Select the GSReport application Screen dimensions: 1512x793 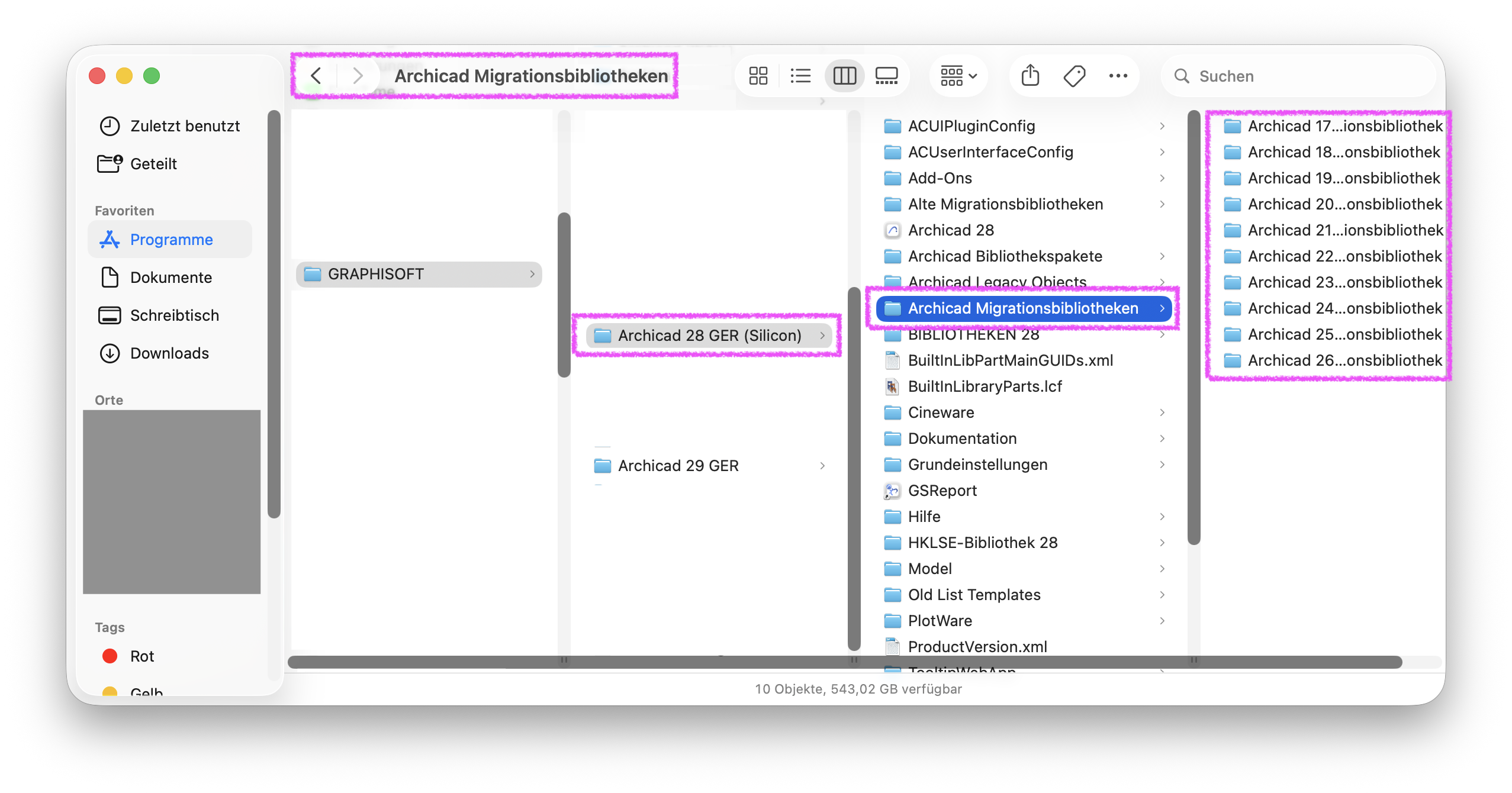(1024, 491)
